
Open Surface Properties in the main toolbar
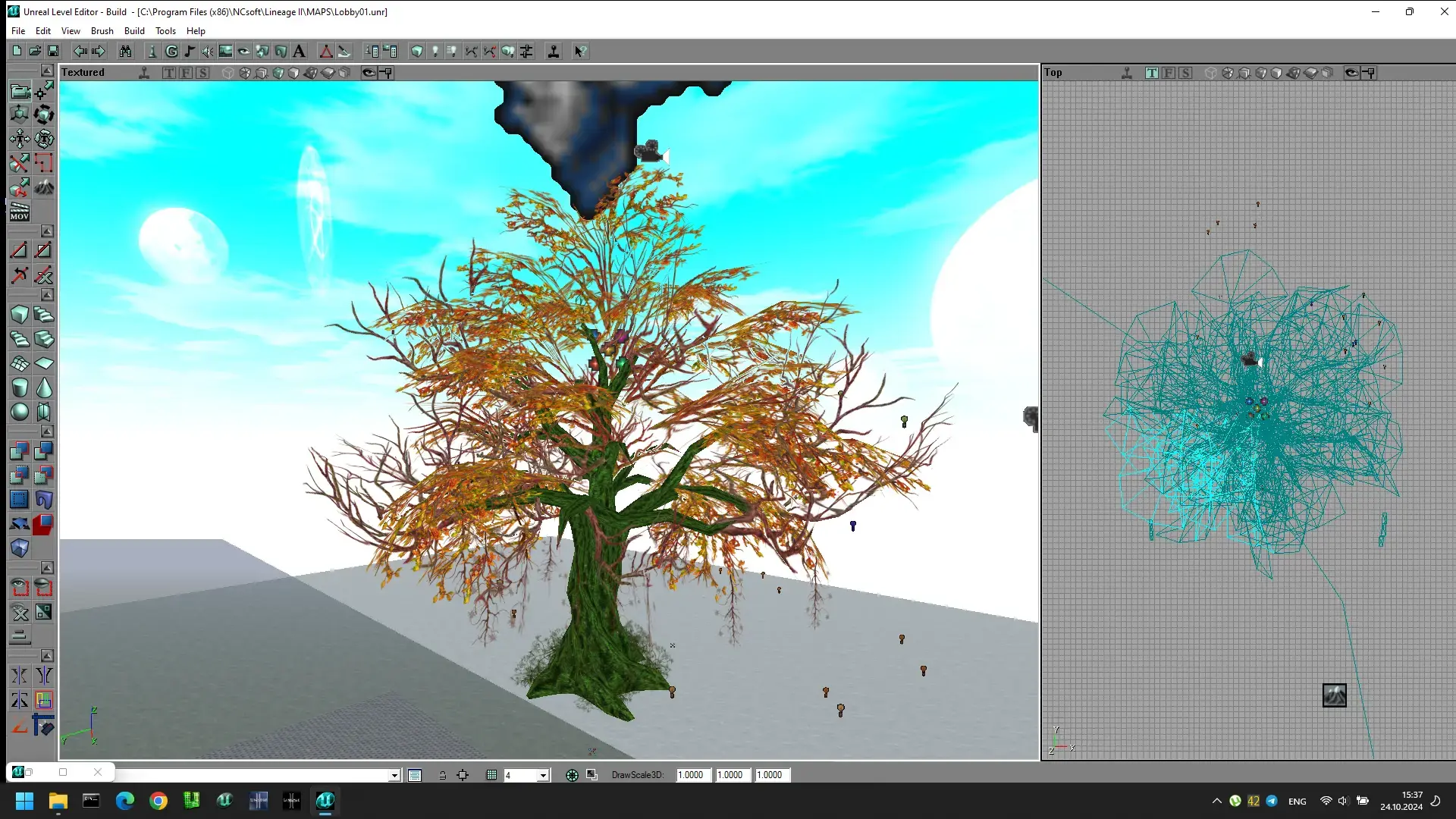[x=390, y=51]
